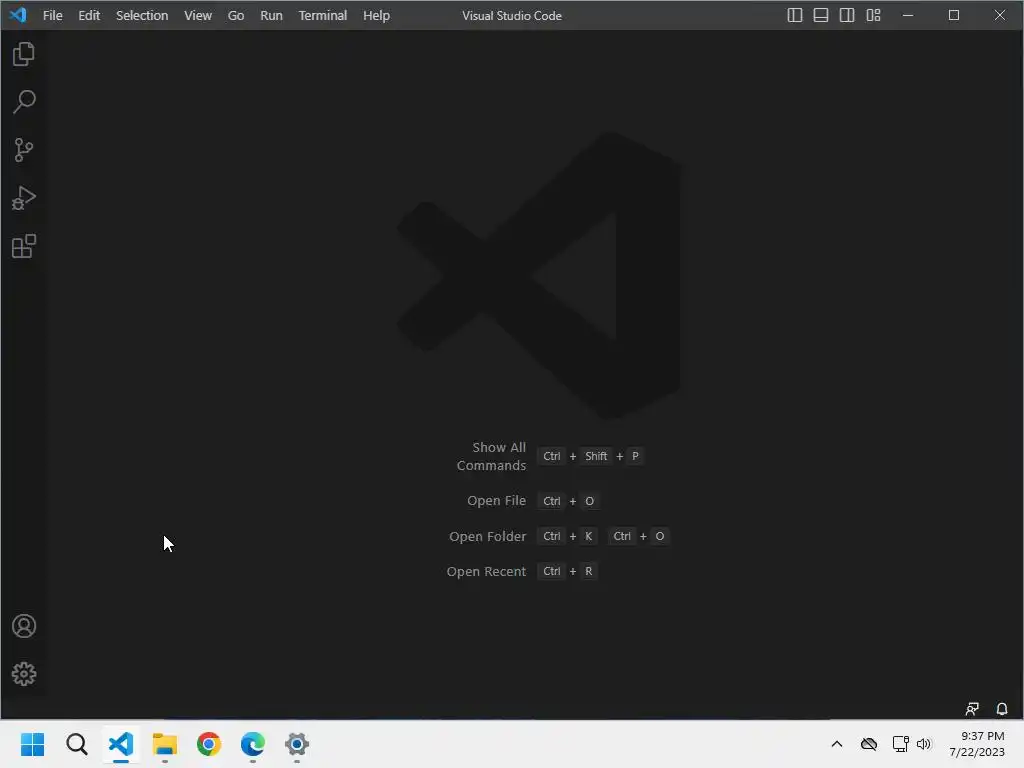Open Windows taskbar search
Viewport: 1024px width, 768px height.
(x=76, y=744)
